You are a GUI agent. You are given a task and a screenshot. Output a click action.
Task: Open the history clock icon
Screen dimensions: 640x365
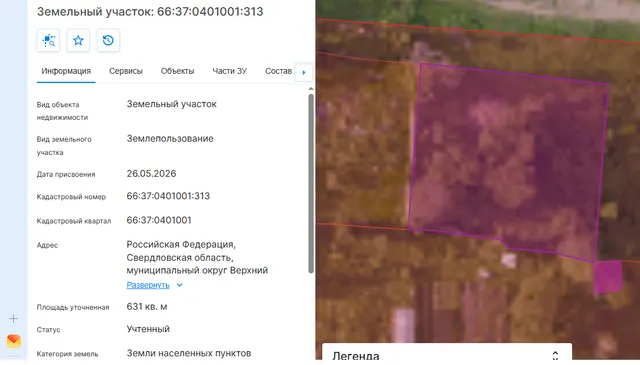click(108, 40)
